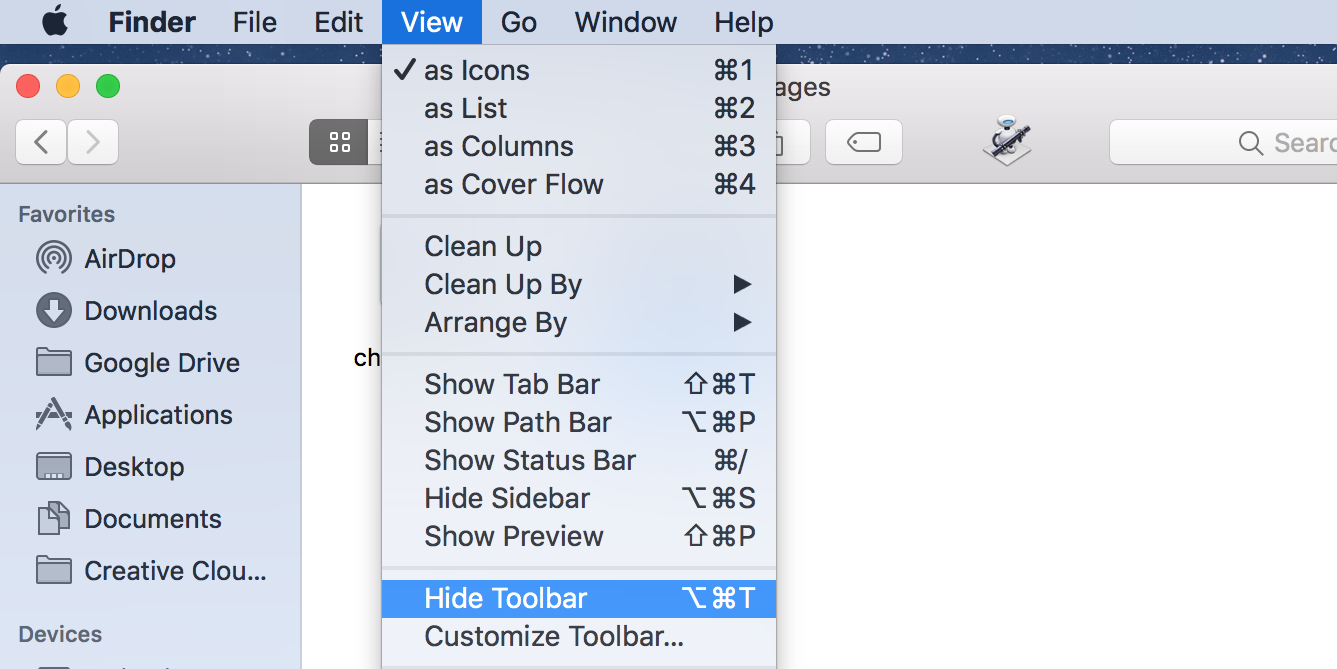
Task: Click the Apple menu icon
Action: click(x=55, y=21)
